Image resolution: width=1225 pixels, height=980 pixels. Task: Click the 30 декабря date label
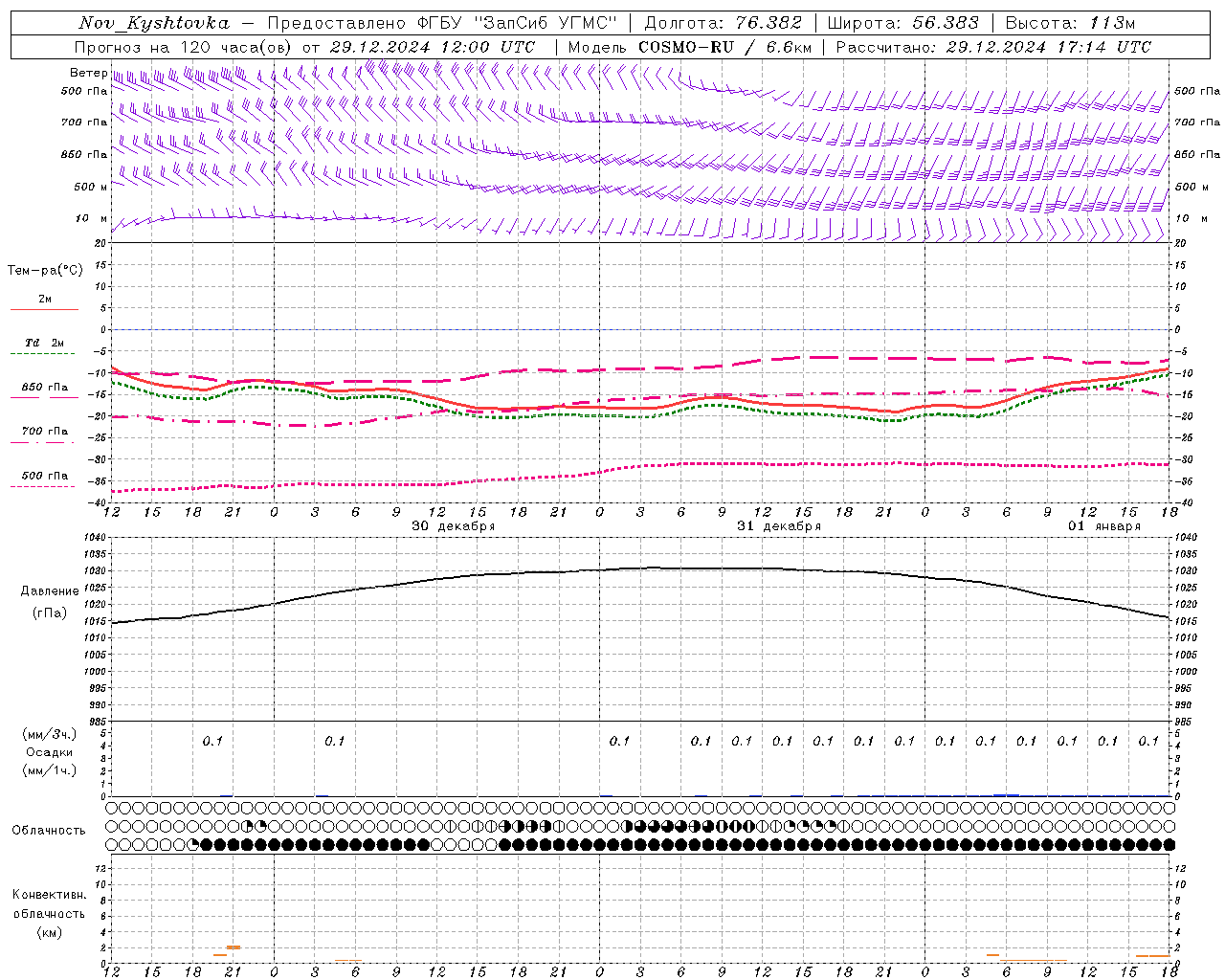pos(453,526)
